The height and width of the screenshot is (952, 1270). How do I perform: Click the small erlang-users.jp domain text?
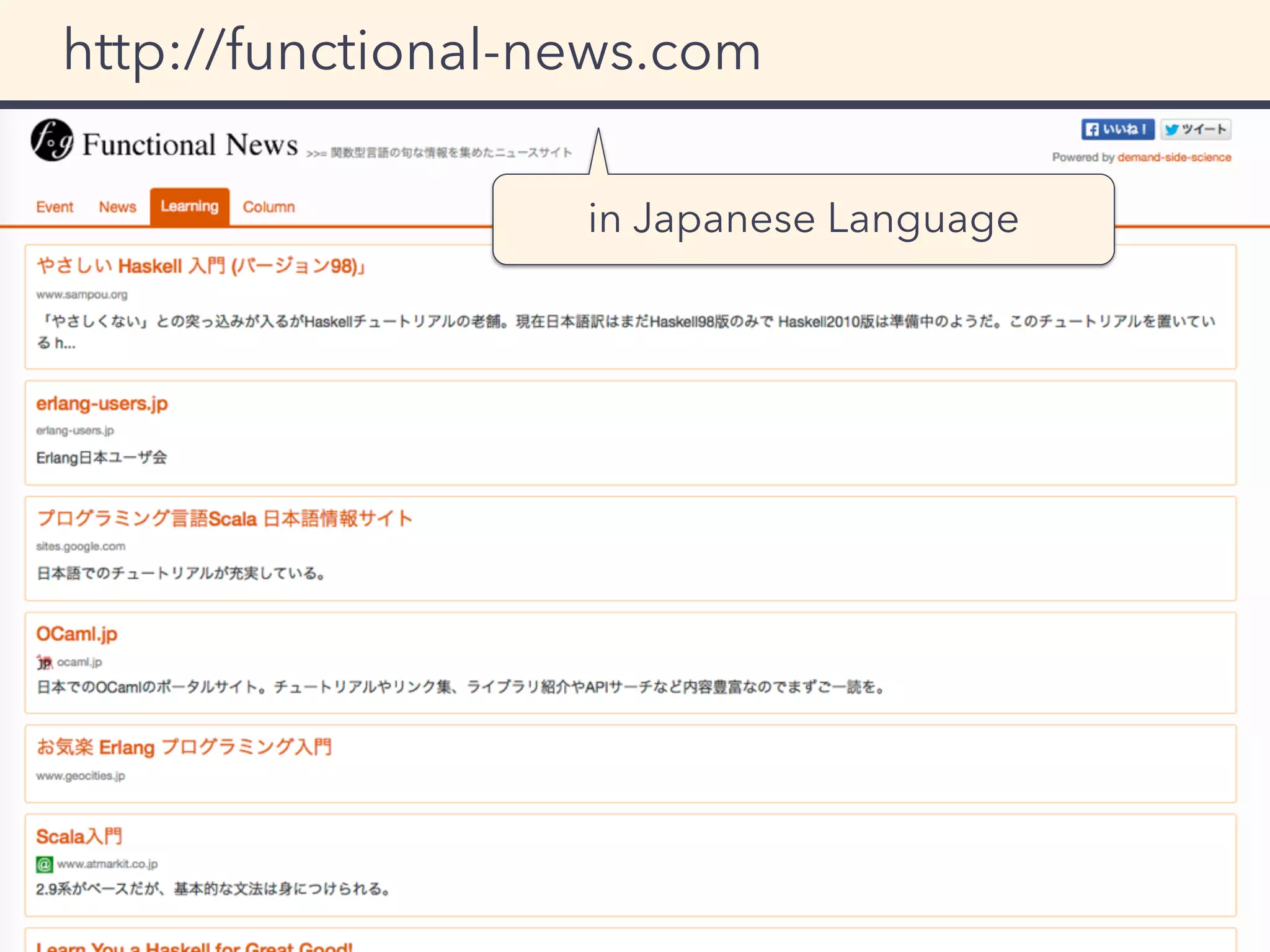pyautogui.click(x=75, y=431)
